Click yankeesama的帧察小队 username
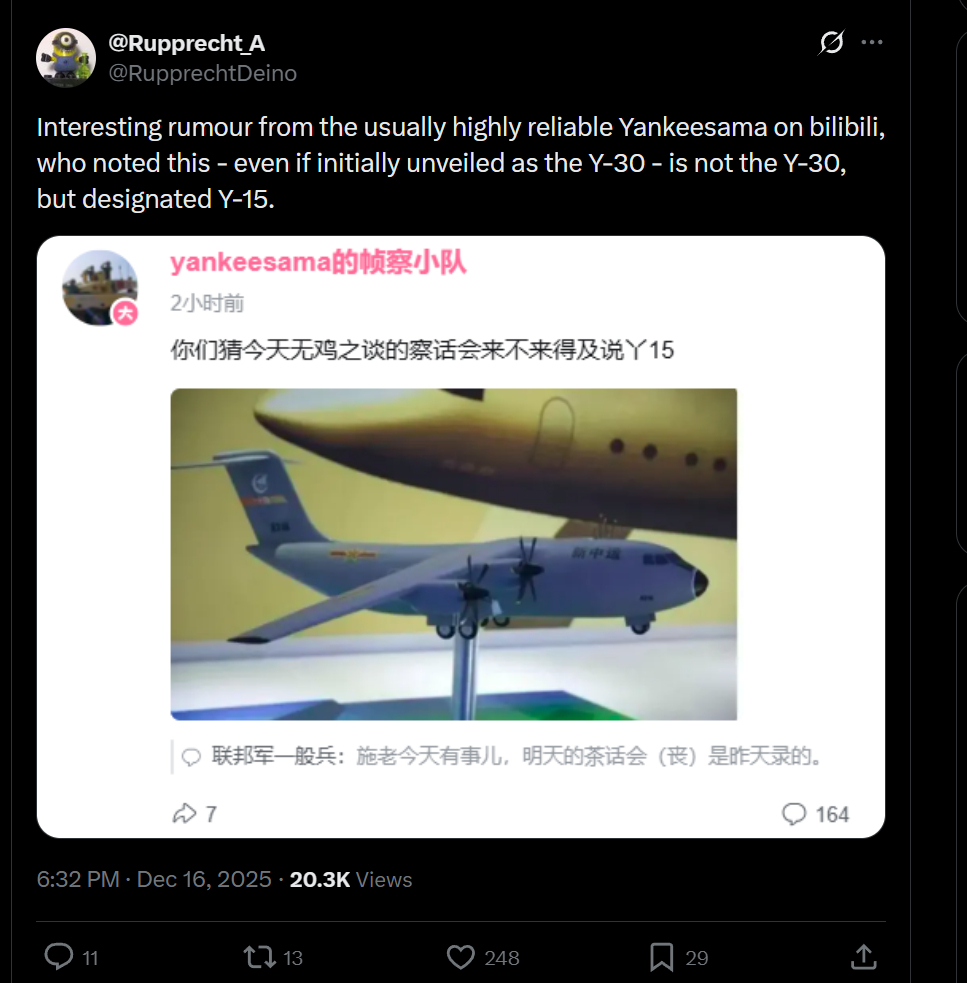The image size is (967, 983). point(318,261)
